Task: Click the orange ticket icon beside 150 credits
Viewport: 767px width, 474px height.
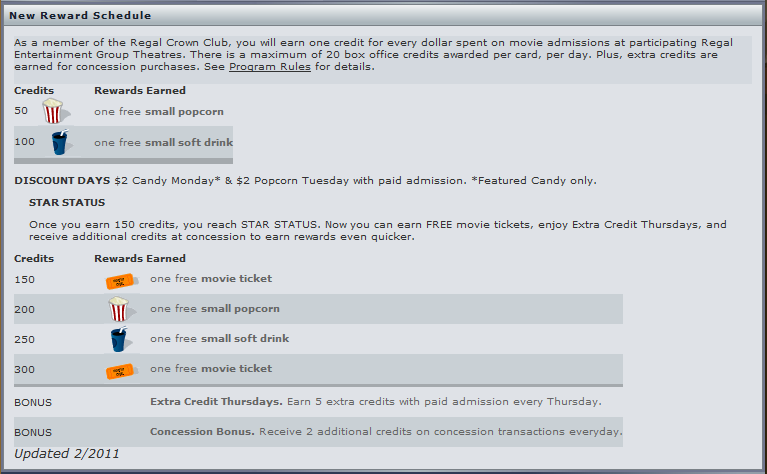Action: (x=121, y=281)
